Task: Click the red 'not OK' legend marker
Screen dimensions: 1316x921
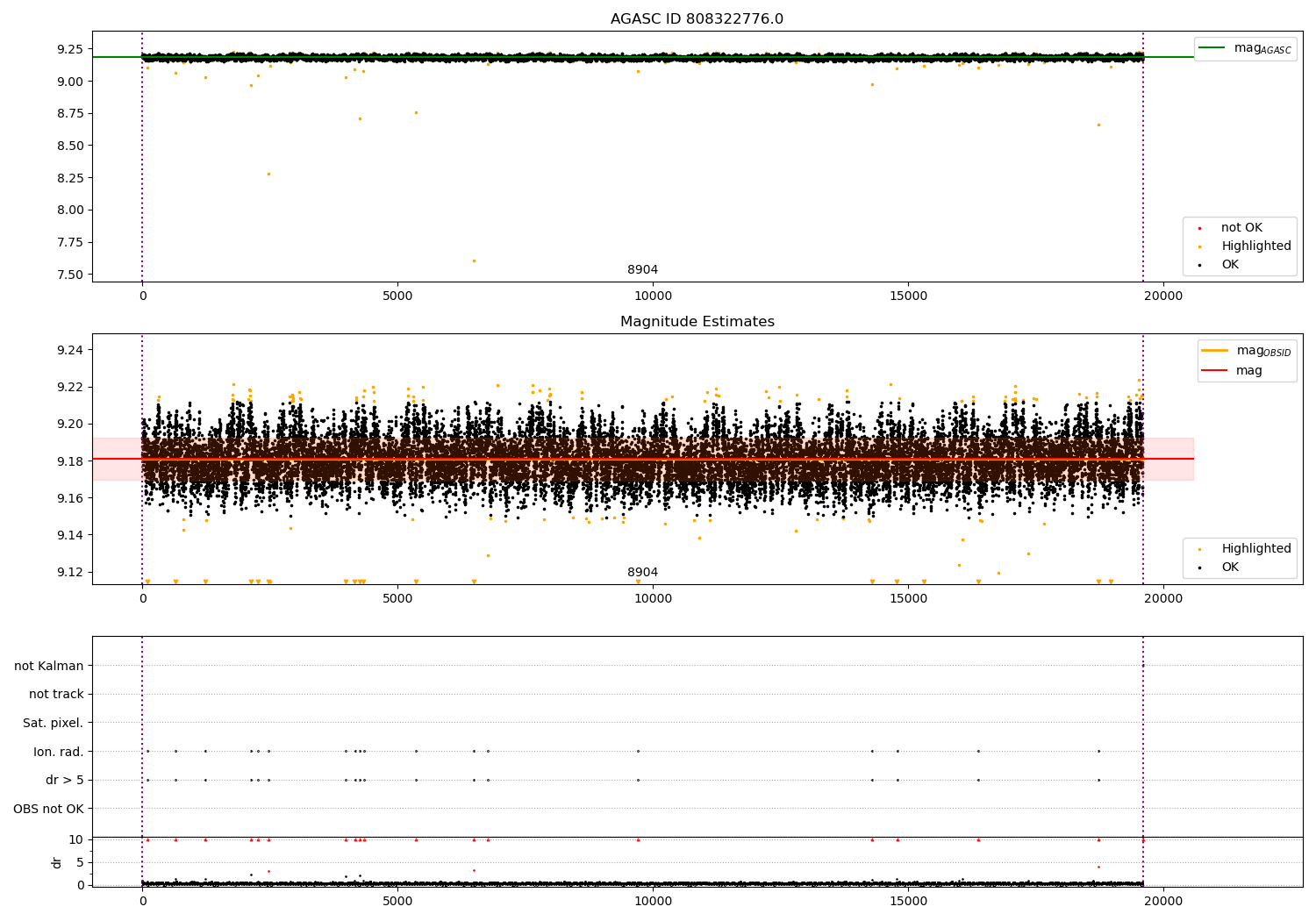Action: pyautogui.click(x=1199, y=228)
